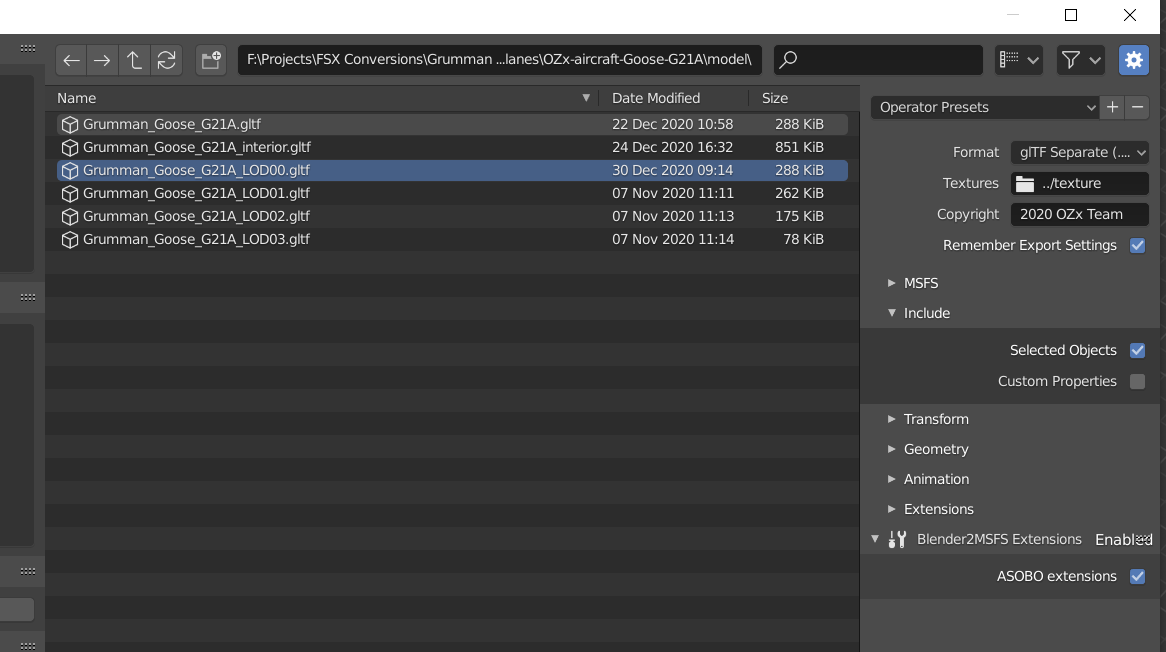Uncheck Remember Export Settings

[1137, 245]
